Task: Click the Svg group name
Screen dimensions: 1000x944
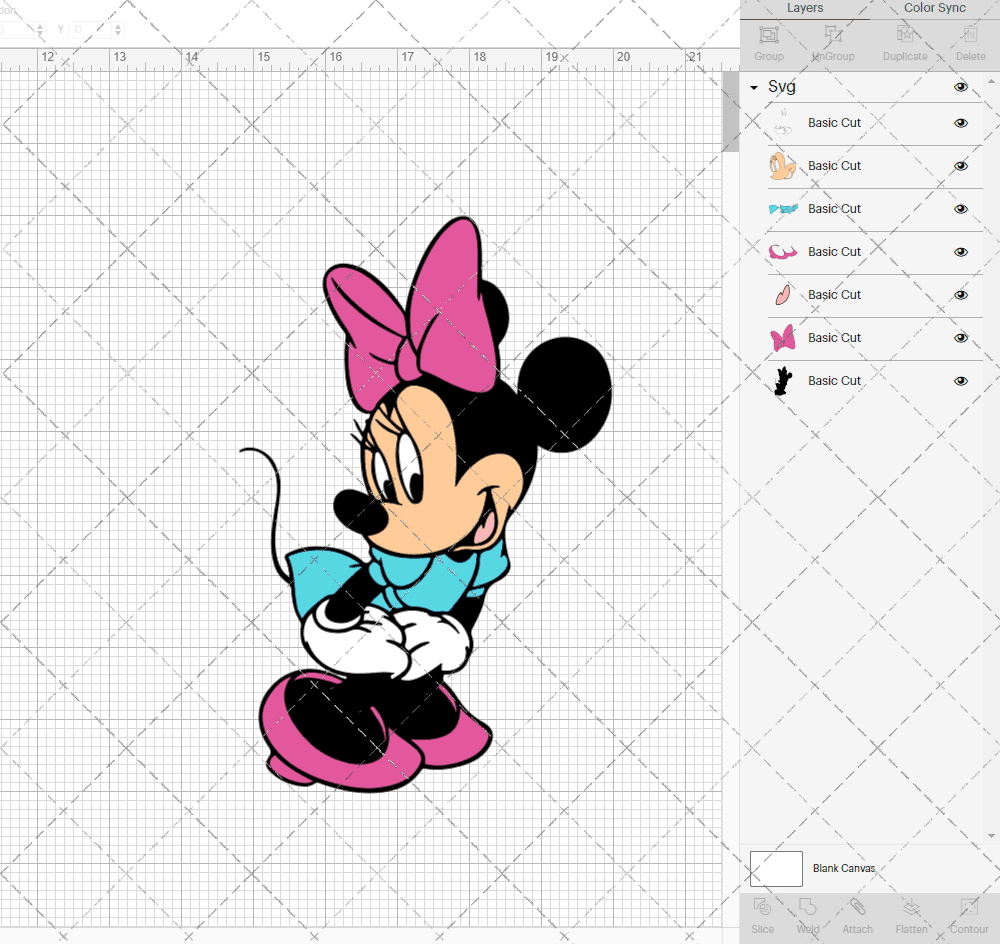Action: pos(781,87)
